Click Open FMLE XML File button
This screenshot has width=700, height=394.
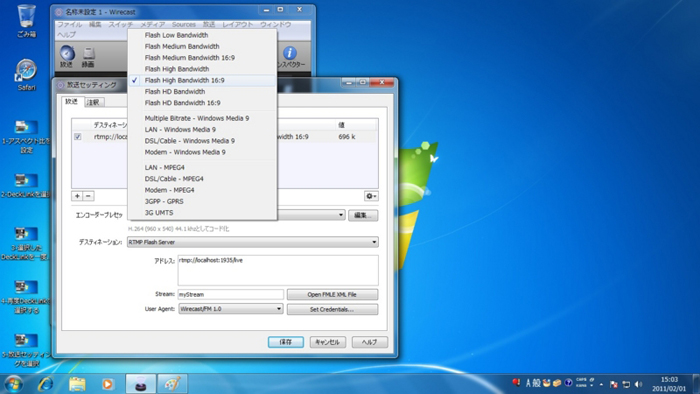(x=332, y=294)
